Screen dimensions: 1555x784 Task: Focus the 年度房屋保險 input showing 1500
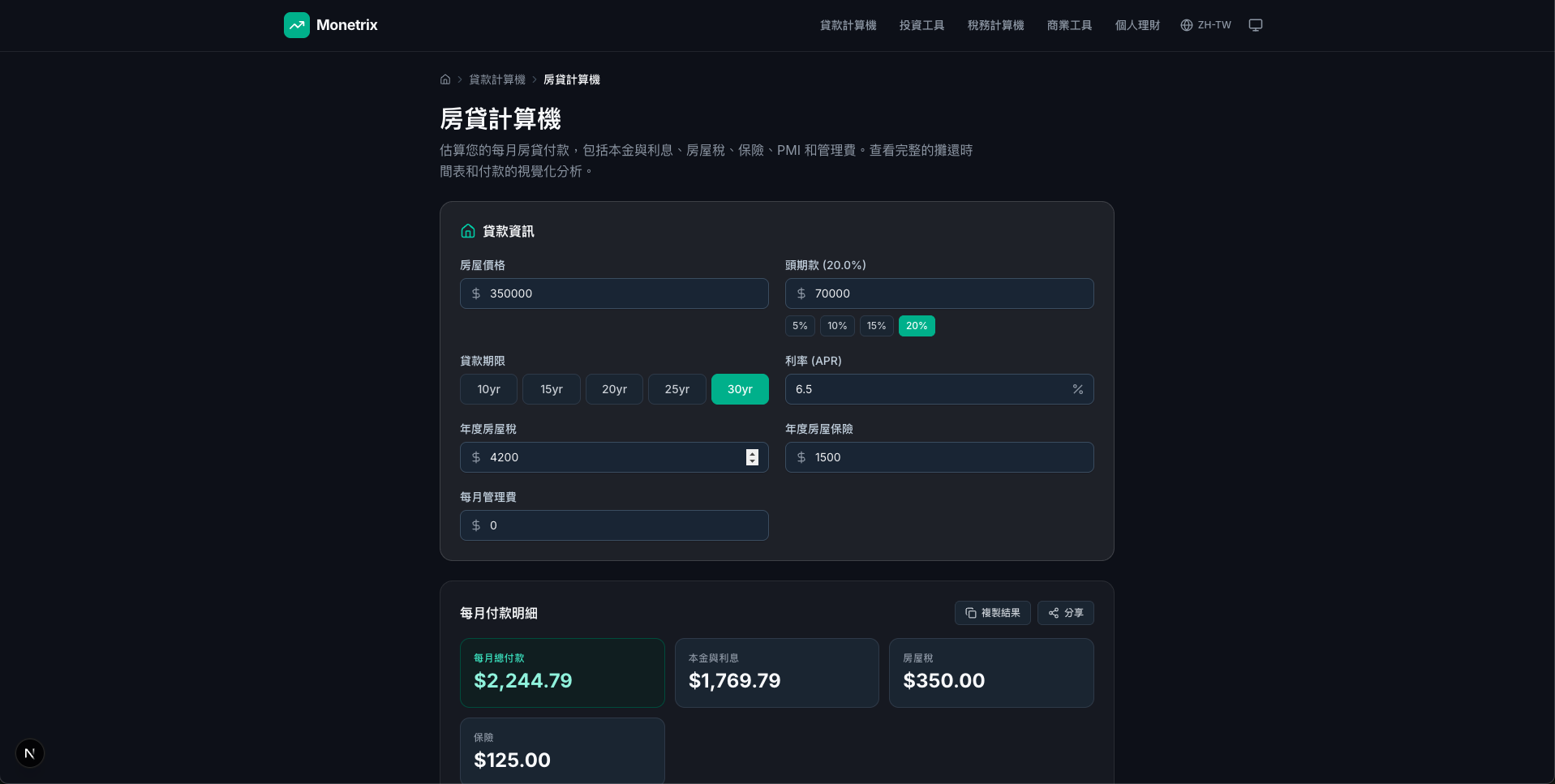coord(939,457)
